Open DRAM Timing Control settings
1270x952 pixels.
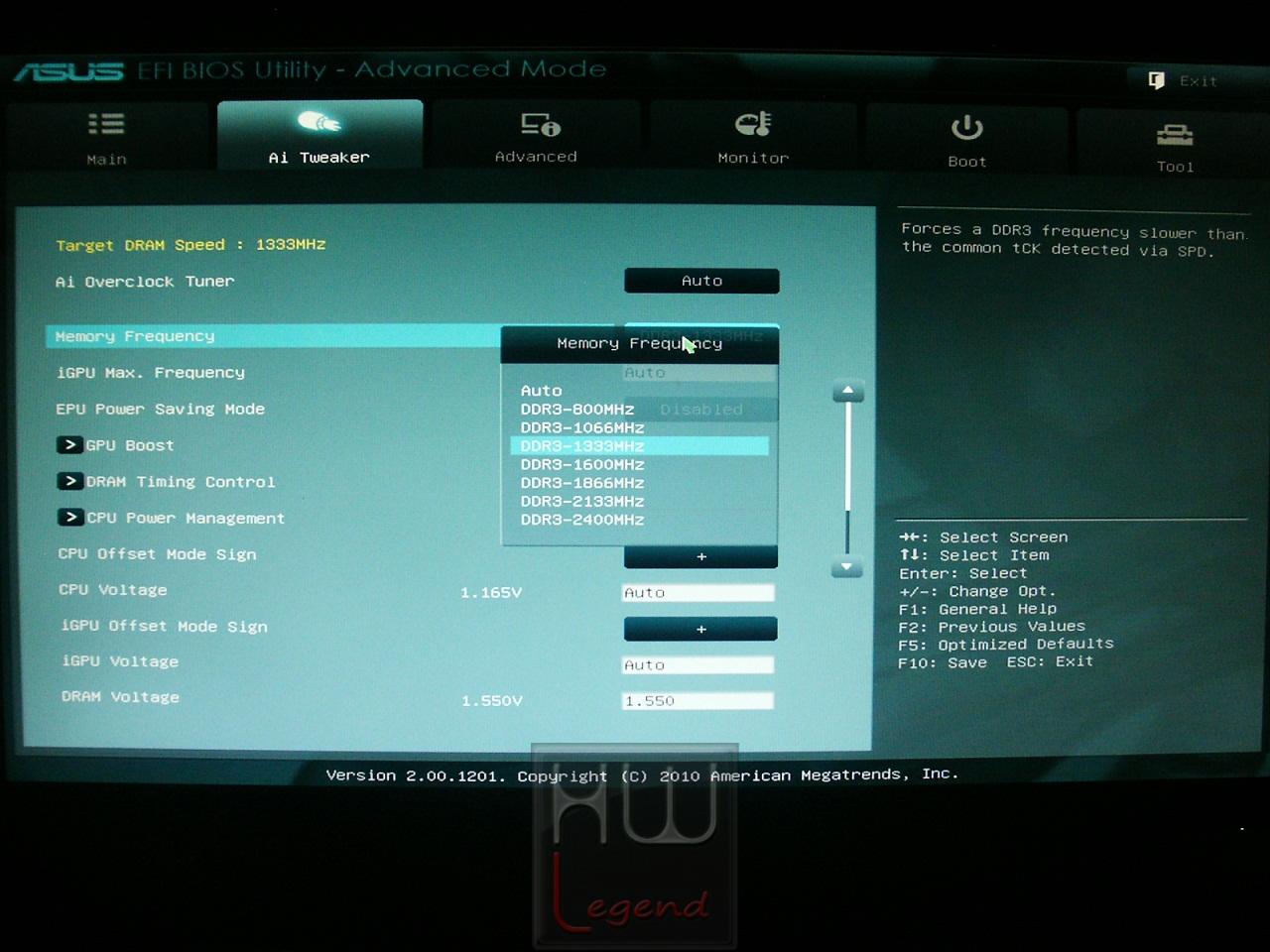click(181, 482)
